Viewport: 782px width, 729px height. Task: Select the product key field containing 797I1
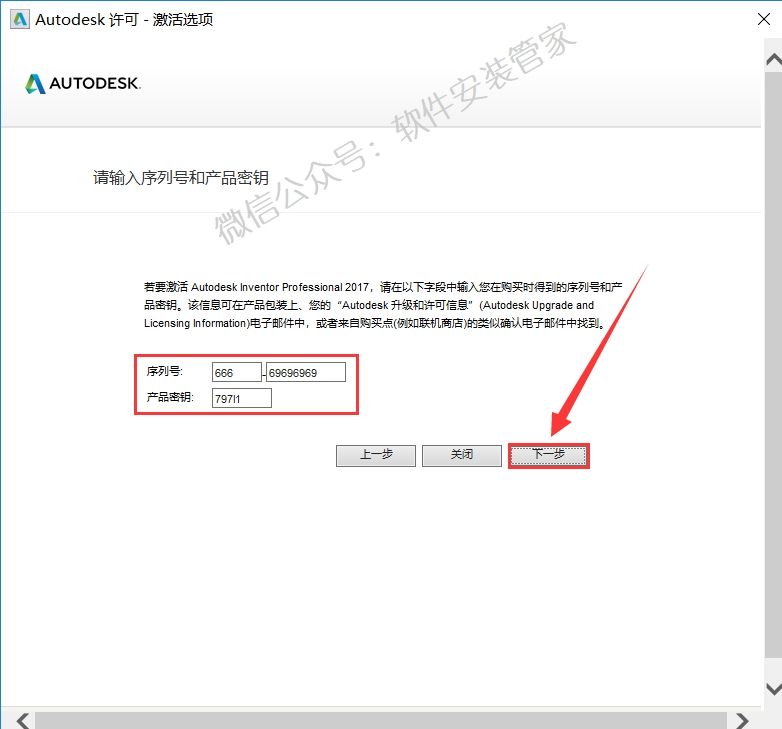241,399
